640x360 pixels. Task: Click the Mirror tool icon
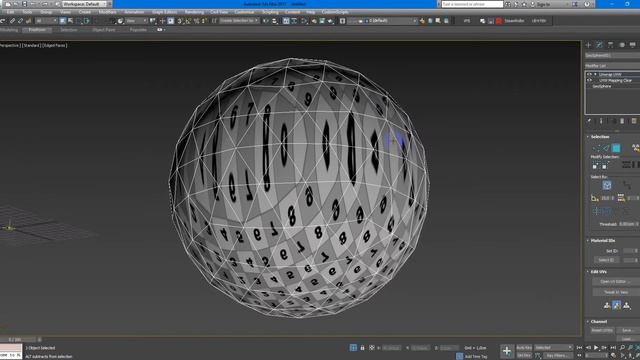point(265,20)
